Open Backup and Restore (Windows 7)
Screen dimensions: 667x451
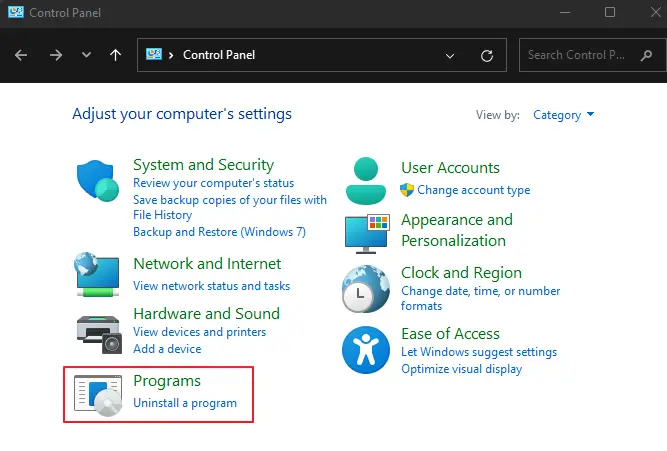219,232
